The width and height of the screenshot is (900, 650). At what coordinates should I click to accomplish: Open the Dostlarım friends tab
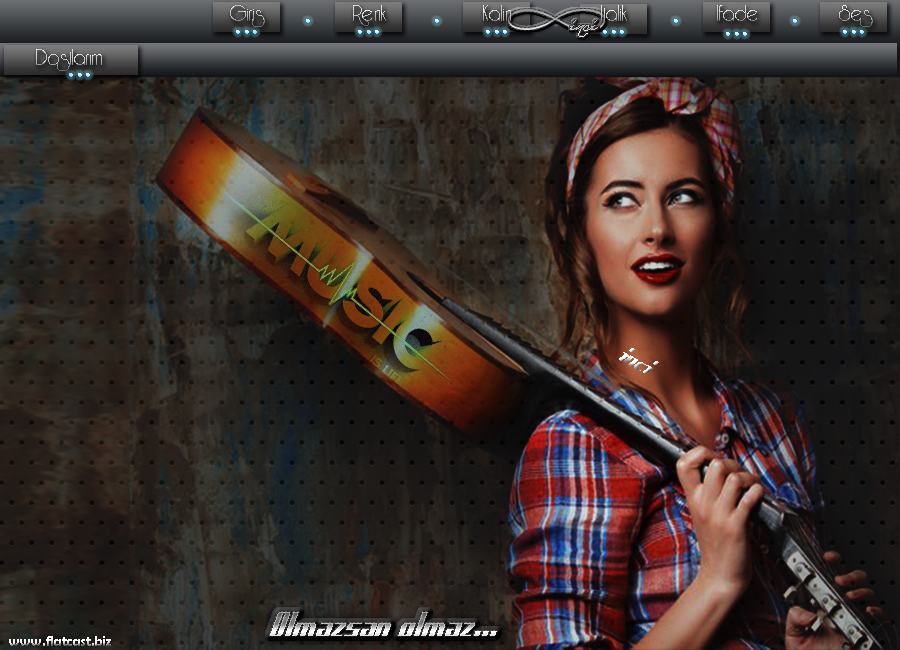point(70,60)
